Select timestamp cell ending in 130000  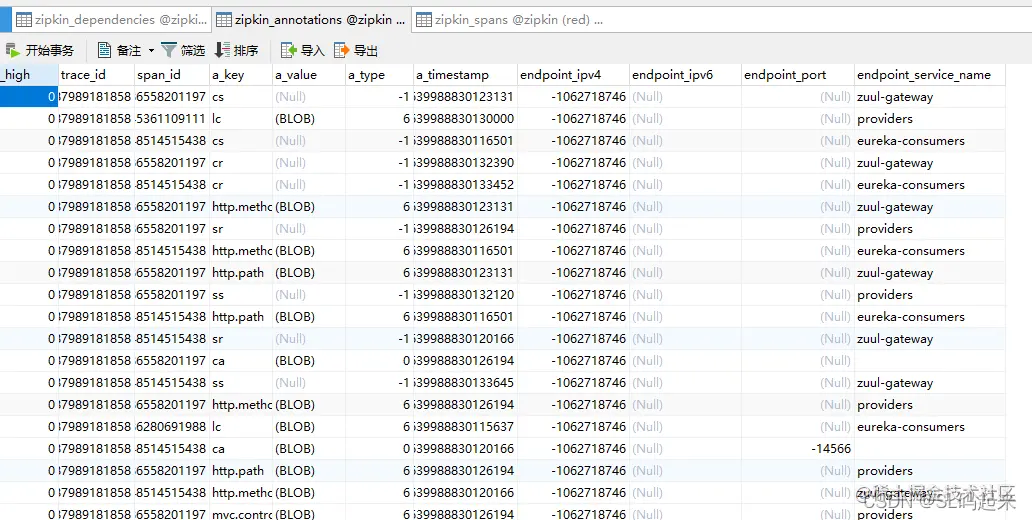[x=465, y=118]
